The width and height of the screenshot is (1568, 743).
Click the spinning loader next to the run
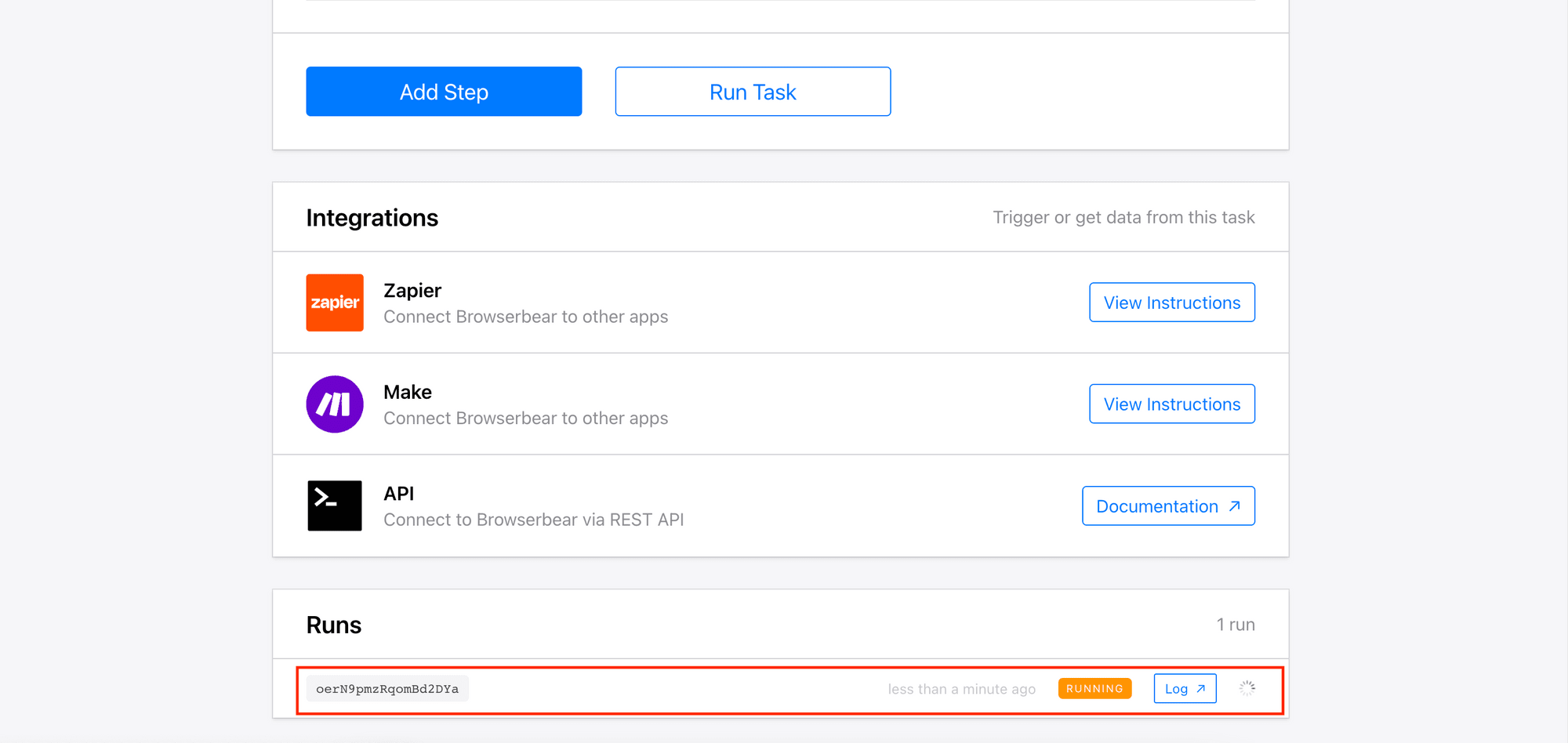coord(1247,688)
